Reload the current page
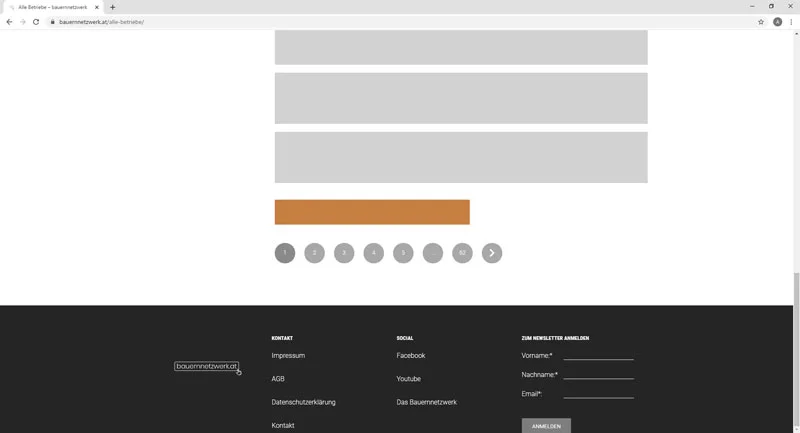800x433 pixels. coord(36,22)
